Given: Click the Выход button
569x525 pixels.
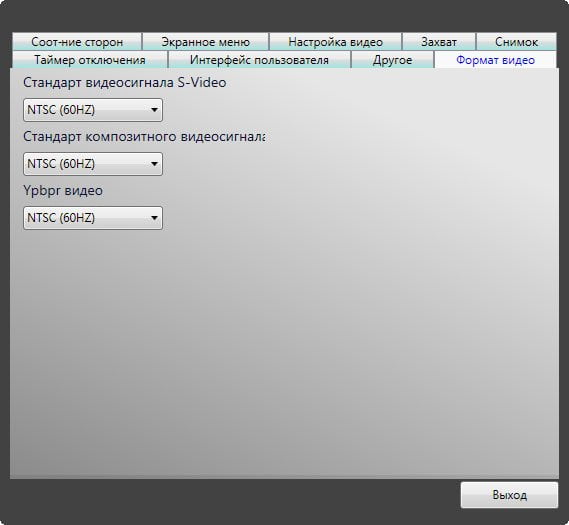Looking at the screenshot, I should tap(509, 495).
